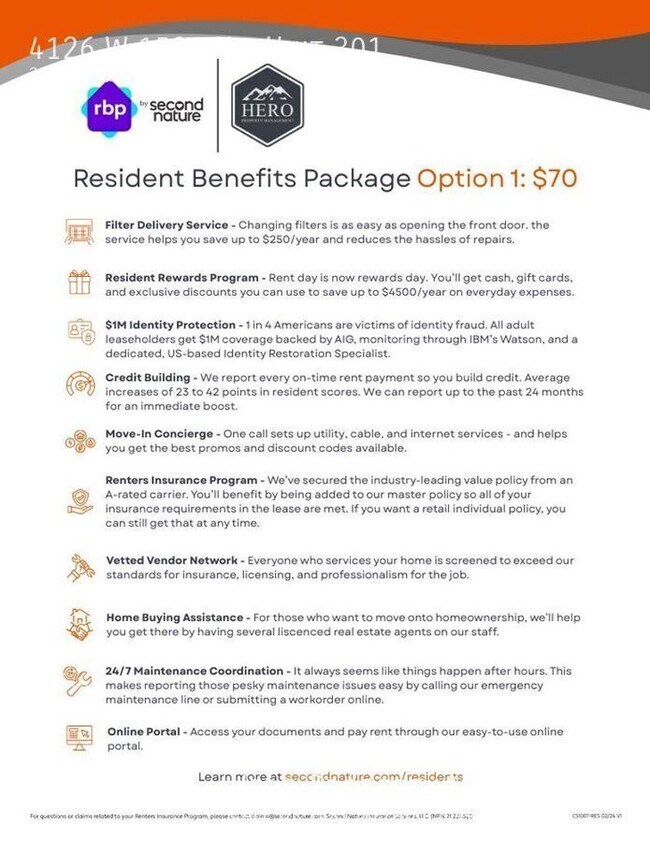
Task: Click the 24/7 Maintenance wrench icon
Action: (78, 681)
